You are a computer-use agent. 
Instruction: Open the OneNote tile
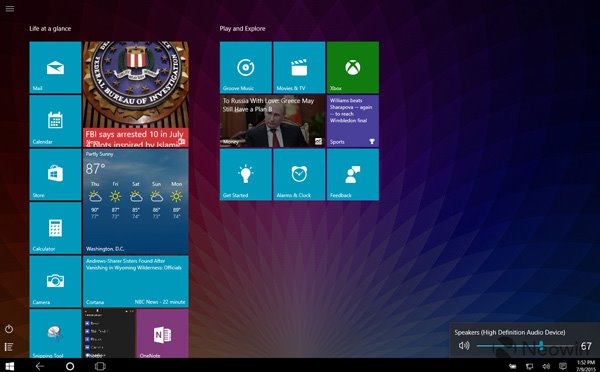click(162, 334)
